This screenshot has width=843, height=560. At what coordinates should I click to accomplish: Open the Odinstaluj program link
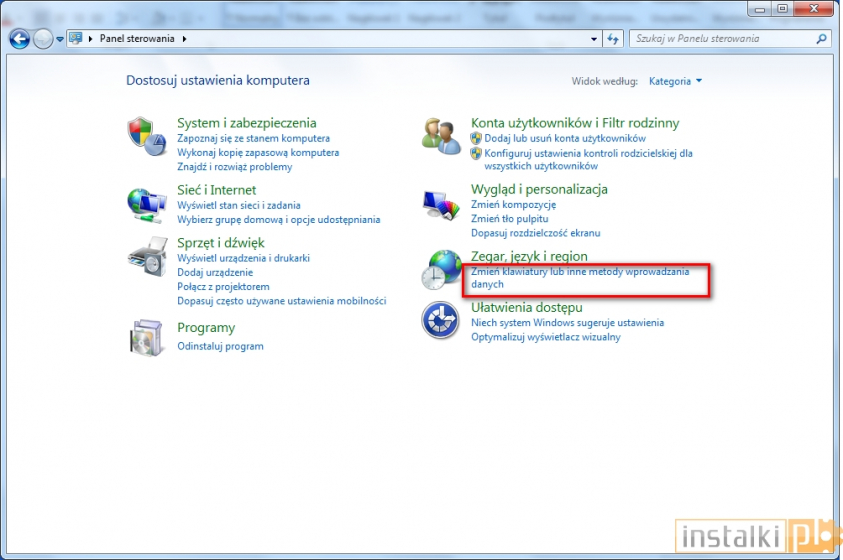220,346
